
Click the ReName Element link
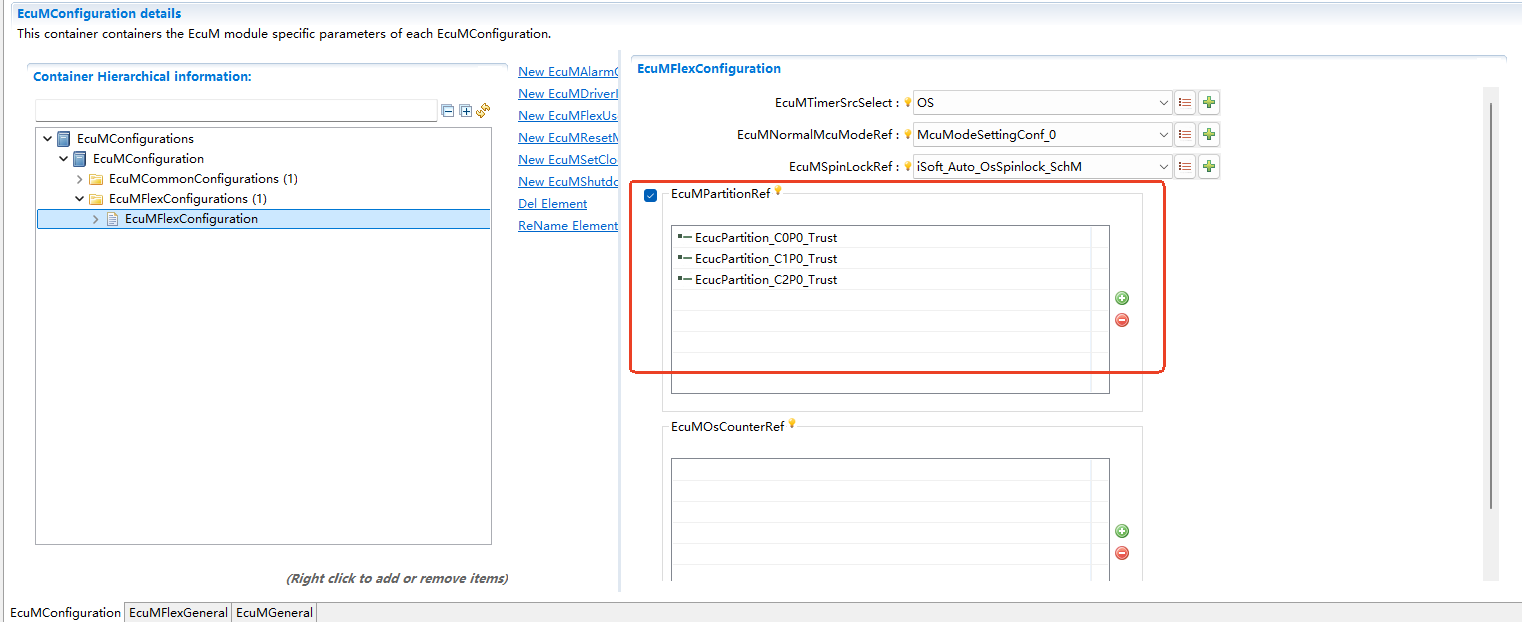coord(567,225)
